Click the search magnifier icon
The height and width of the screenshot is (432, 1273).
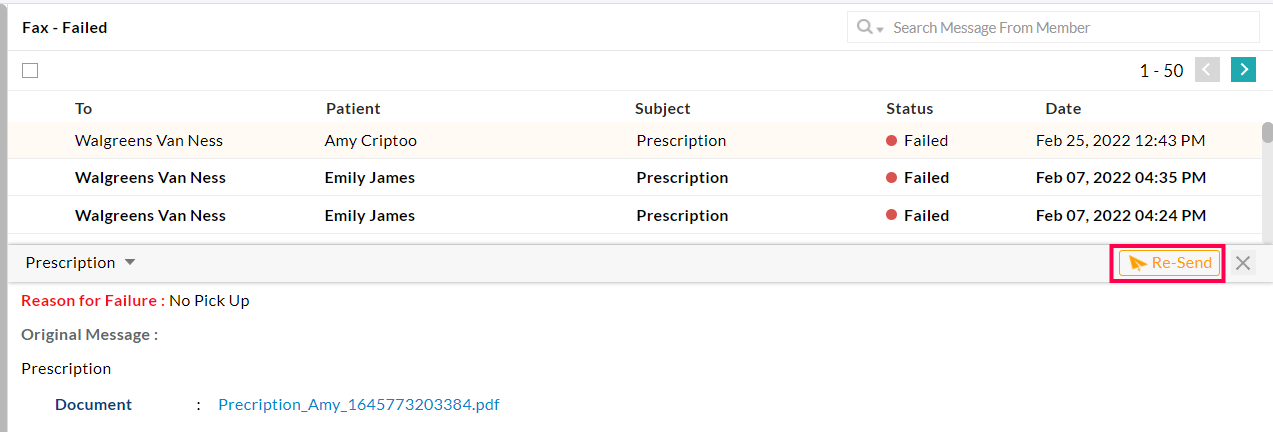pos(864,27)
